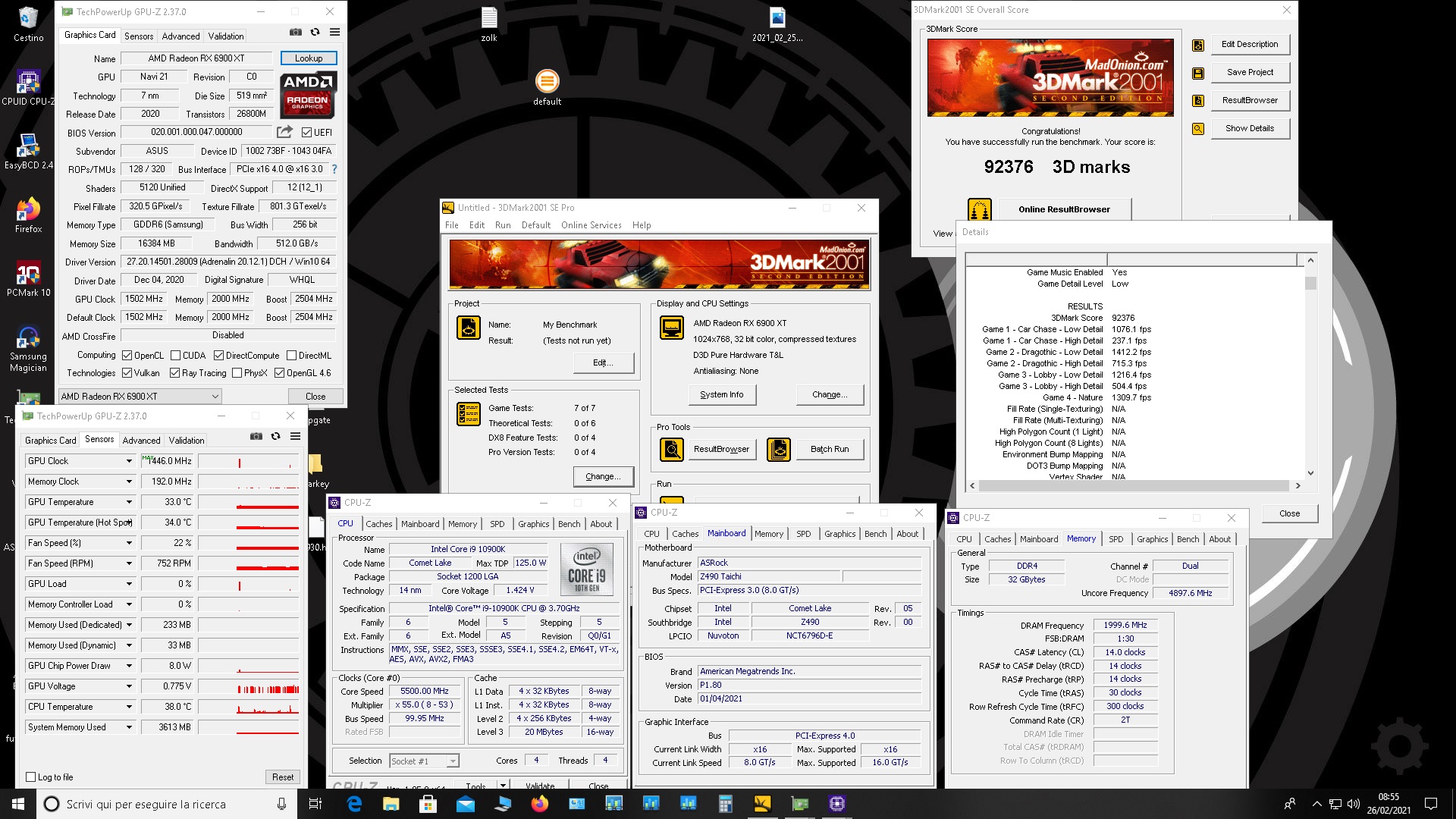1456x819 pixels.
Task: Click the Windows search box in the taskbar
Action: pyautogui.click(x=167, y=804)
